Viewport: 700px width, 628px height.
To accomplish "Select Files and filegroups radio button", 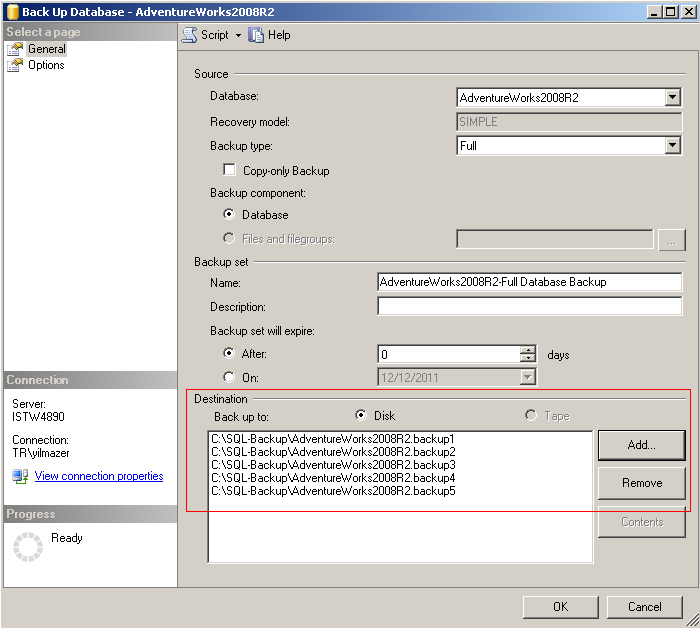I will (x=229, y=238).
